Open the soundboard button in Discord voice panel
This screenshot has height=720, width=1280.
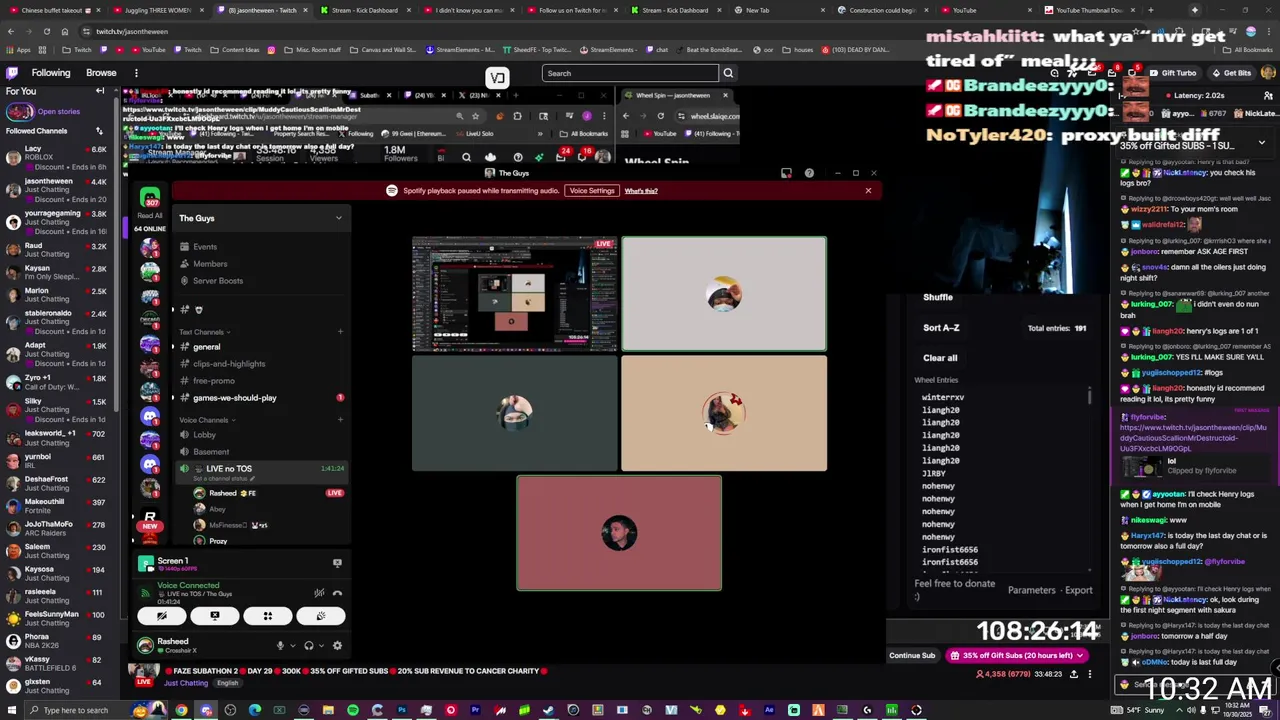(320, 616)
